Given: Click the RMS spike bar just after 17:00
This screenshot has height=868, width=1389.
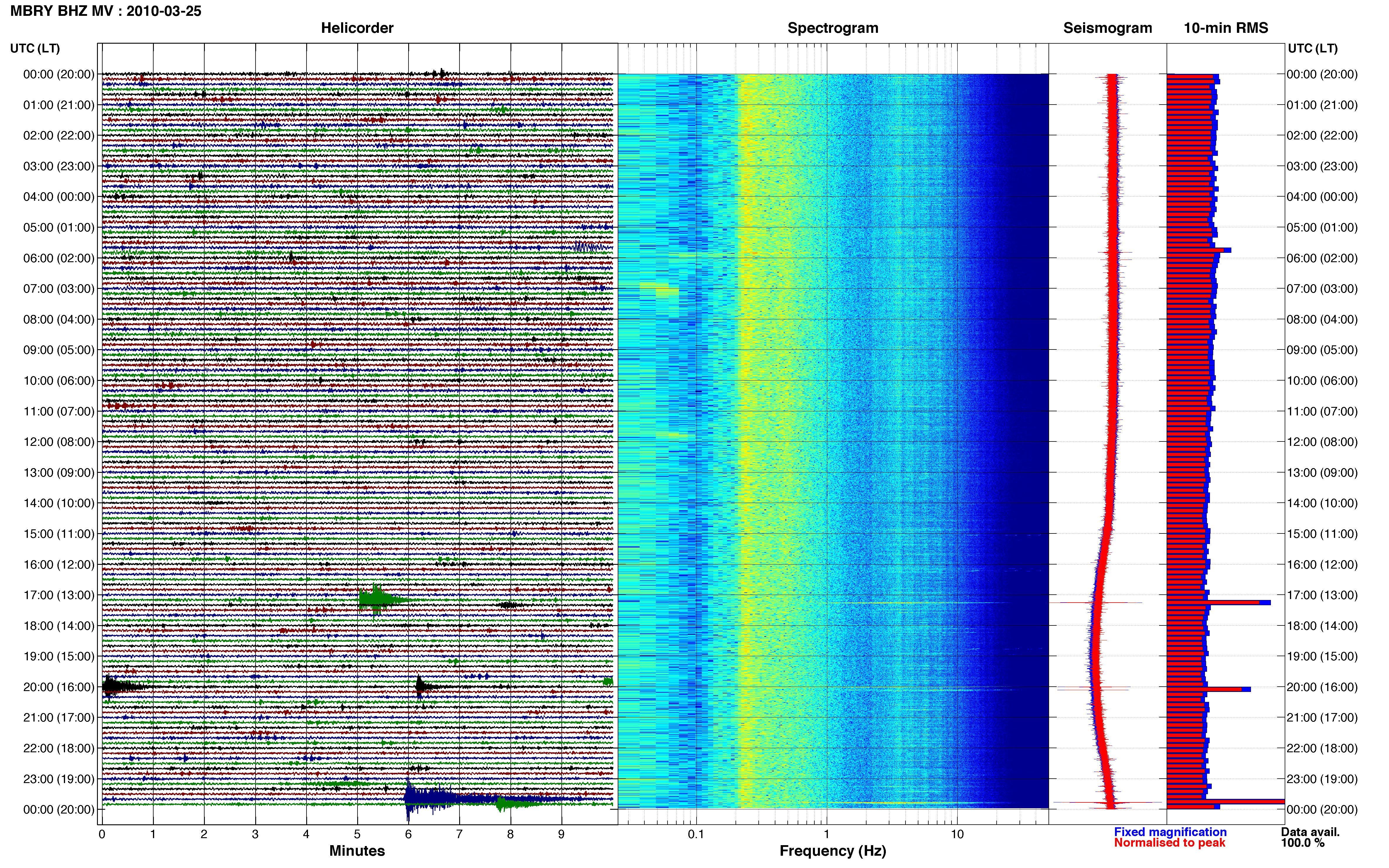Looking at the screenshot, I should pos(1218,603).
